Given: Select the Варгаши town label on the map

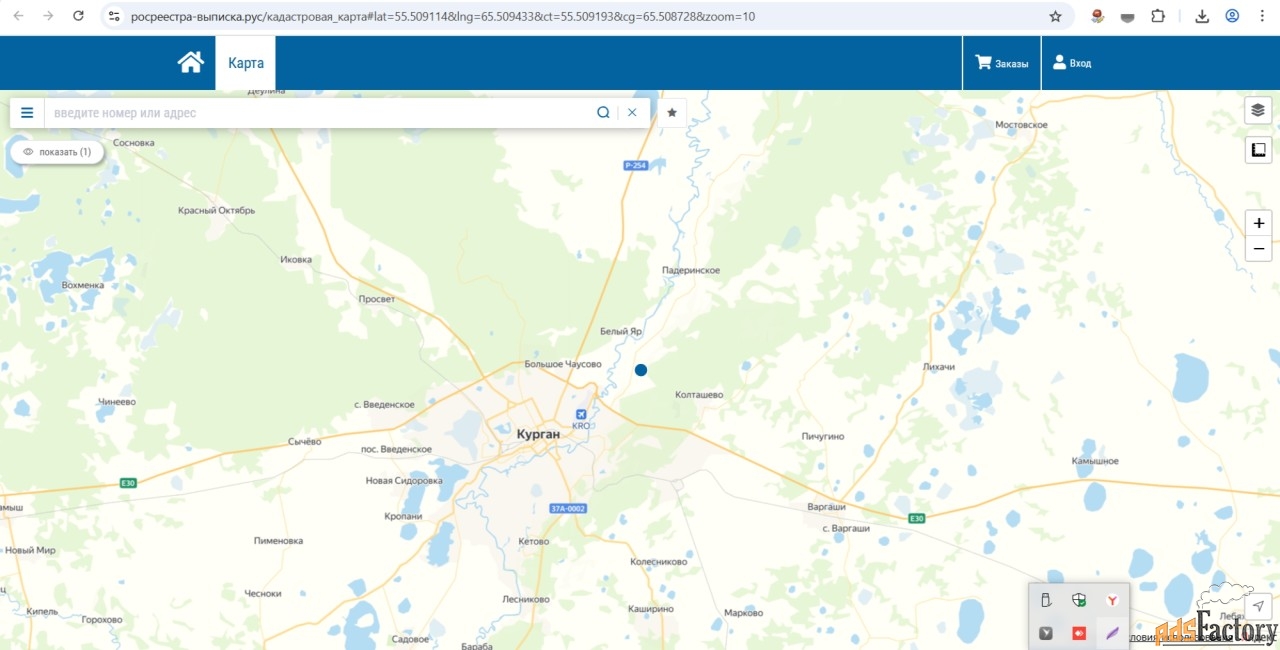Looking at the screenshot, I should click(826, 508).
